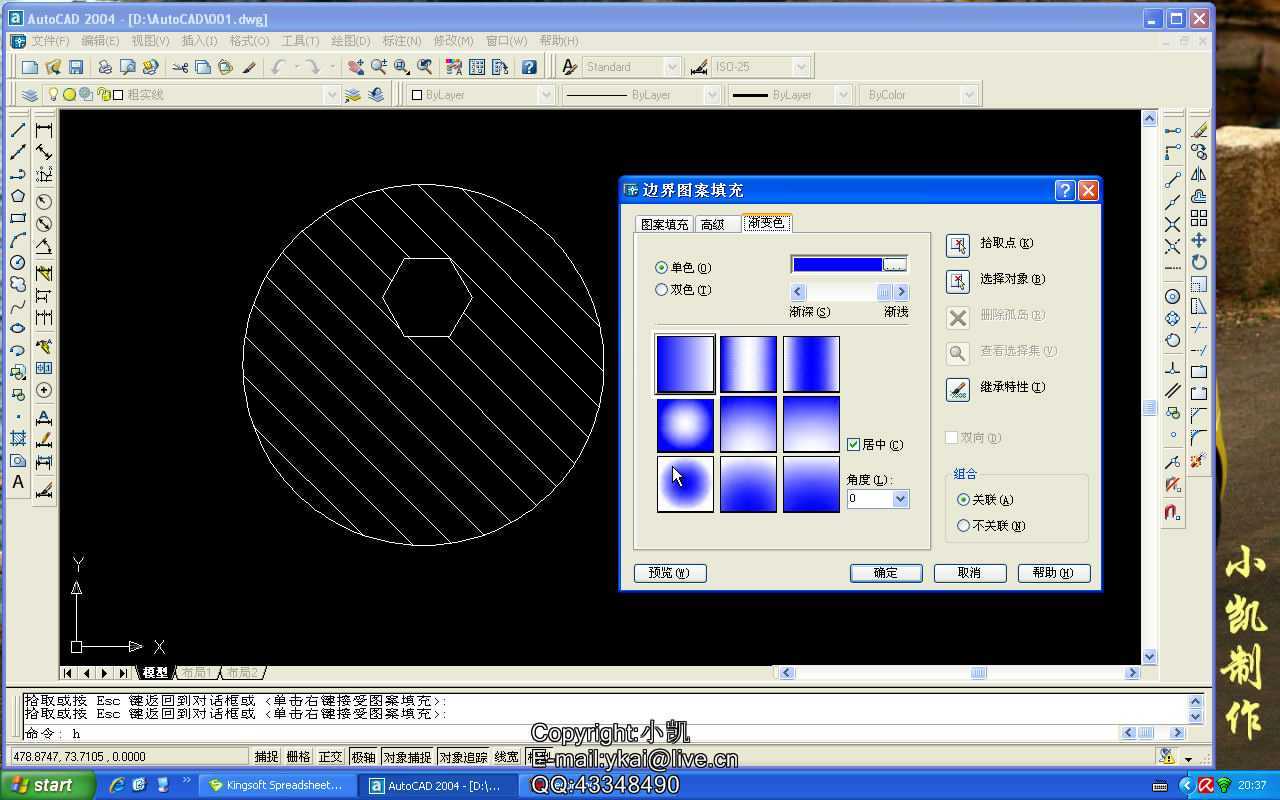The image size is (1280, 800).
Task: Open the ISO-25 dimension style dropdown
Action: [801, 67]
